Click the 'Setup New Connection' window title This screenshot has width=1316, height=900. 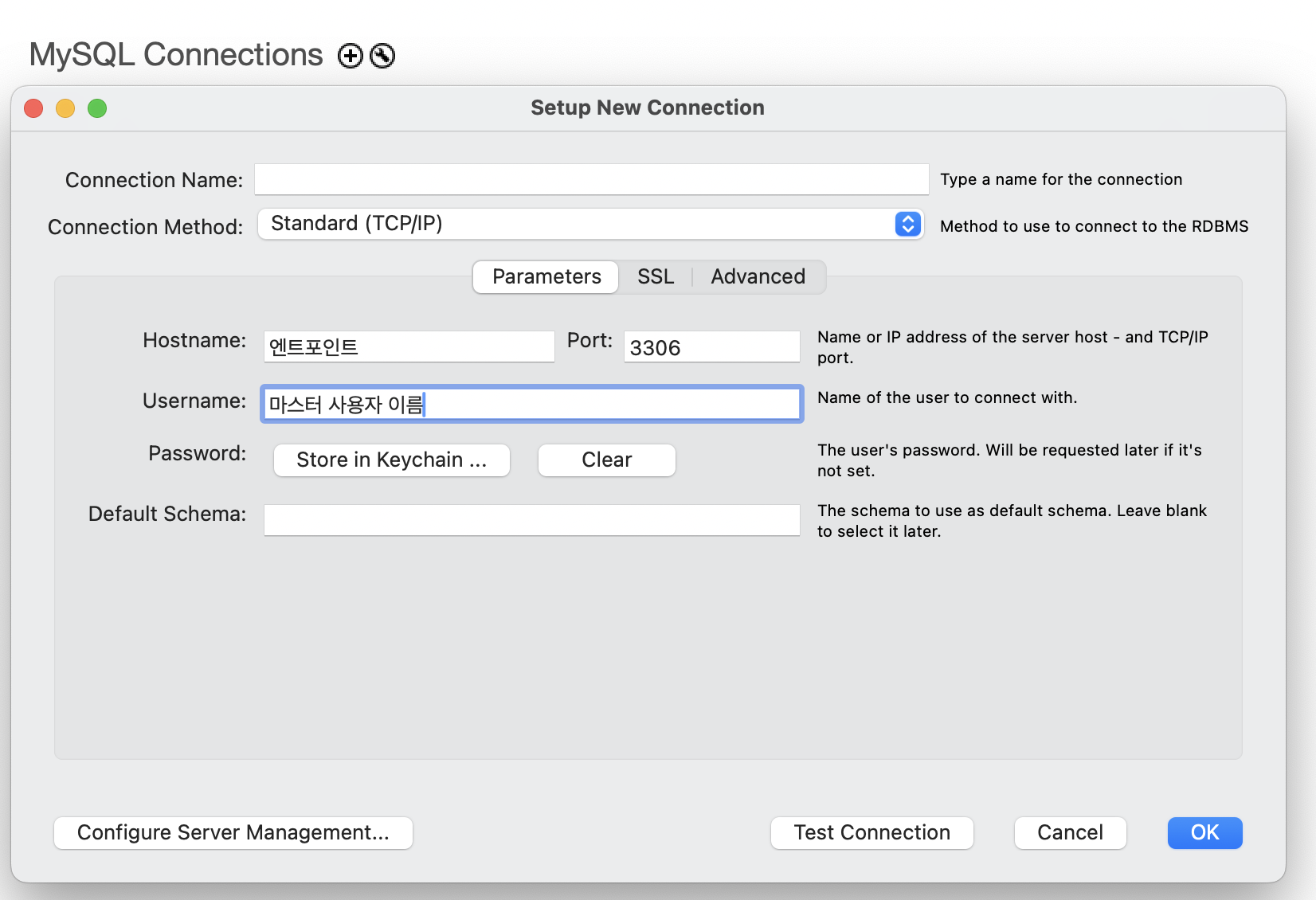pos(648,108)
